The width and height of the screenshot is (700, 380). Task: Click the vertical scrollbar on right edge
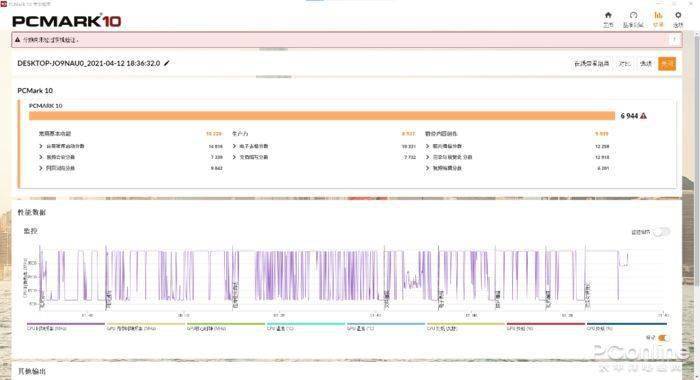coord(697,159)
